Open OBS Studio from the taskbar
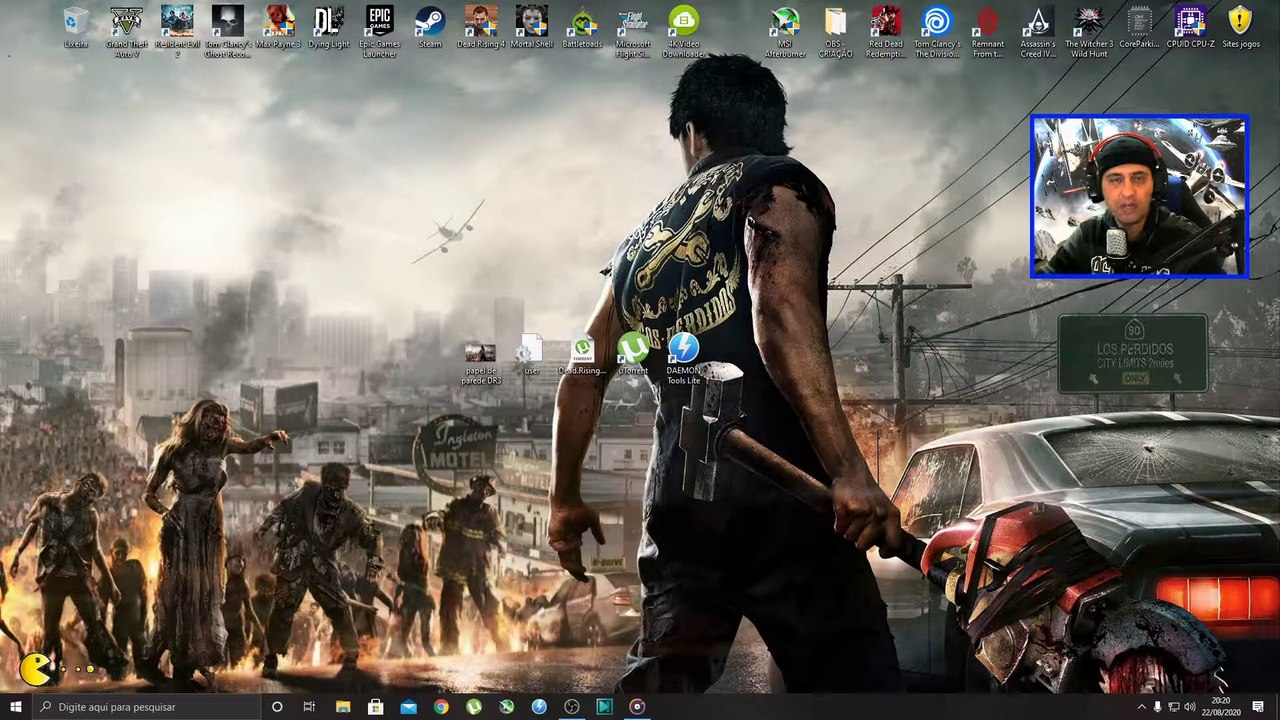1280x720 pixels. tap(572, 707)
